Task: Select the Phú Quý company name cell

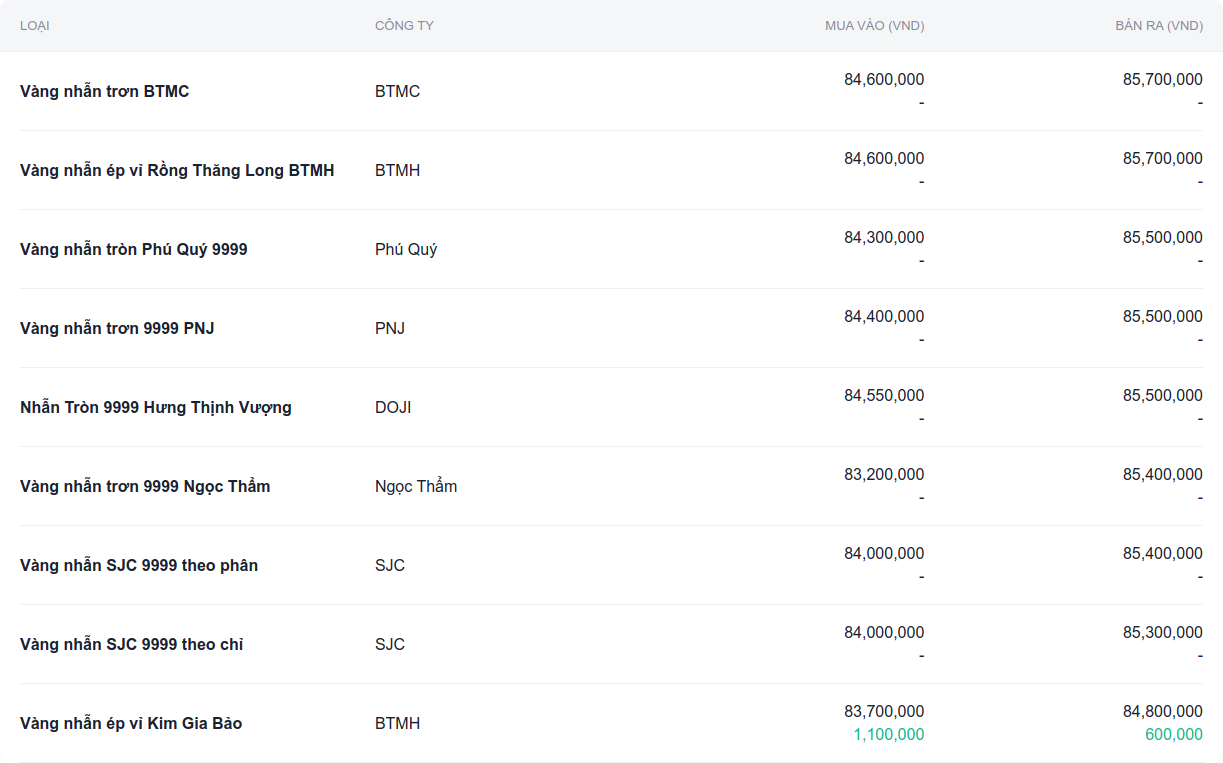Action: click(406, 249)
